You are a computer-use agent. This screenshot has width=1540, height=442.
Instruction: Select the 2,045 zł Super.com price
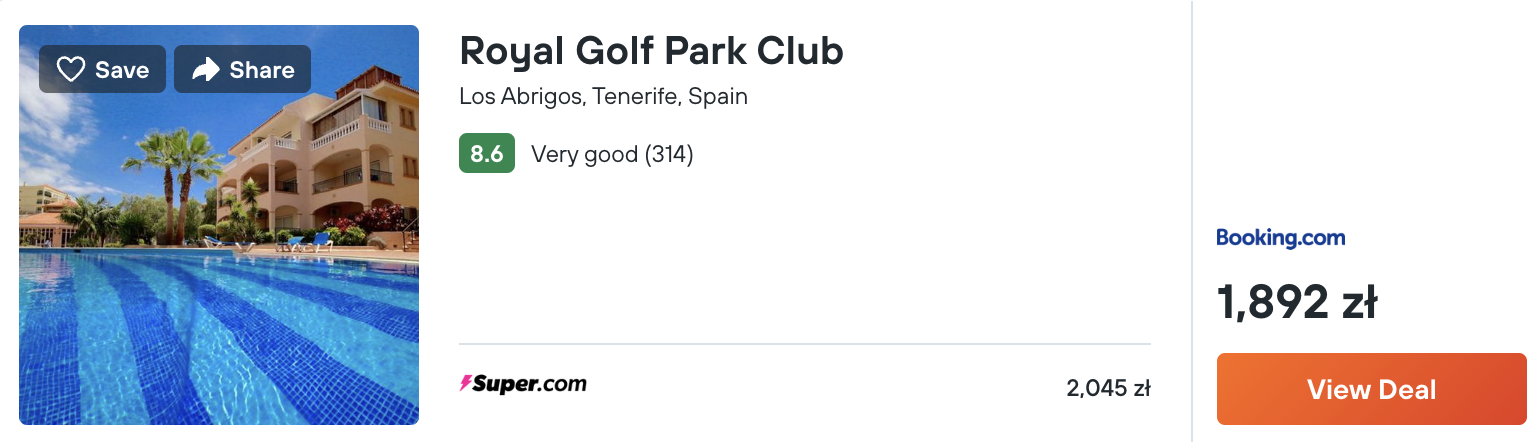pos(1108,388)
